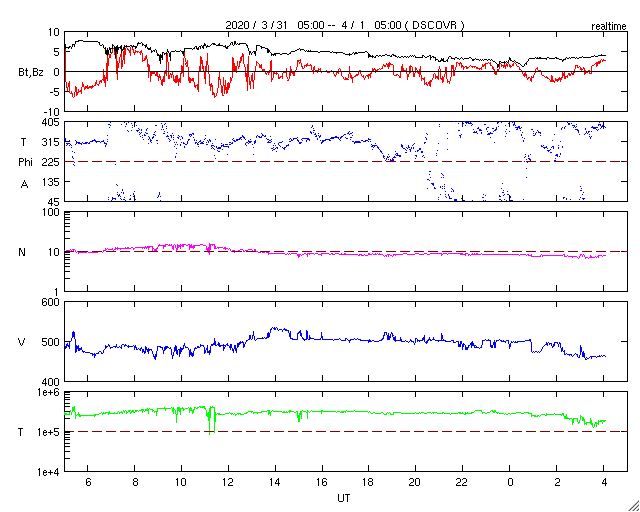Click the '45' tick on the Phi axis
Screen dimensions: 640x512
[54, 202]
